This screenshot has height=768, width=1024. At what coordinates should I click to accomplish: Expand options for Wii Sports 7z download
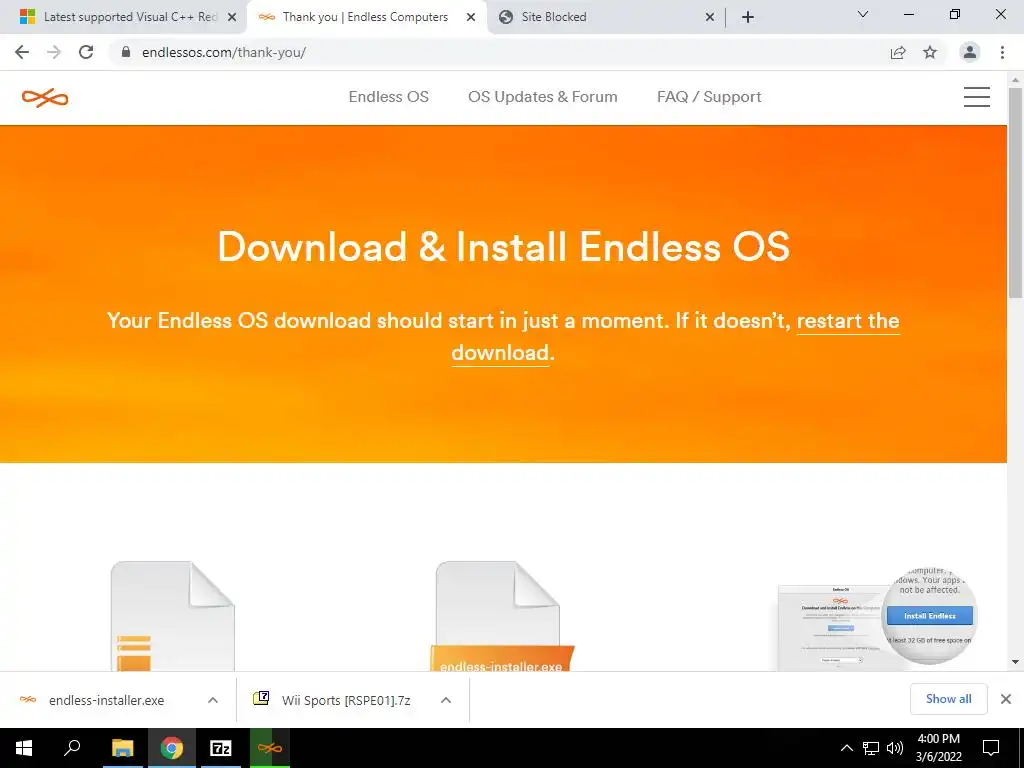click(x=446, y=700)
